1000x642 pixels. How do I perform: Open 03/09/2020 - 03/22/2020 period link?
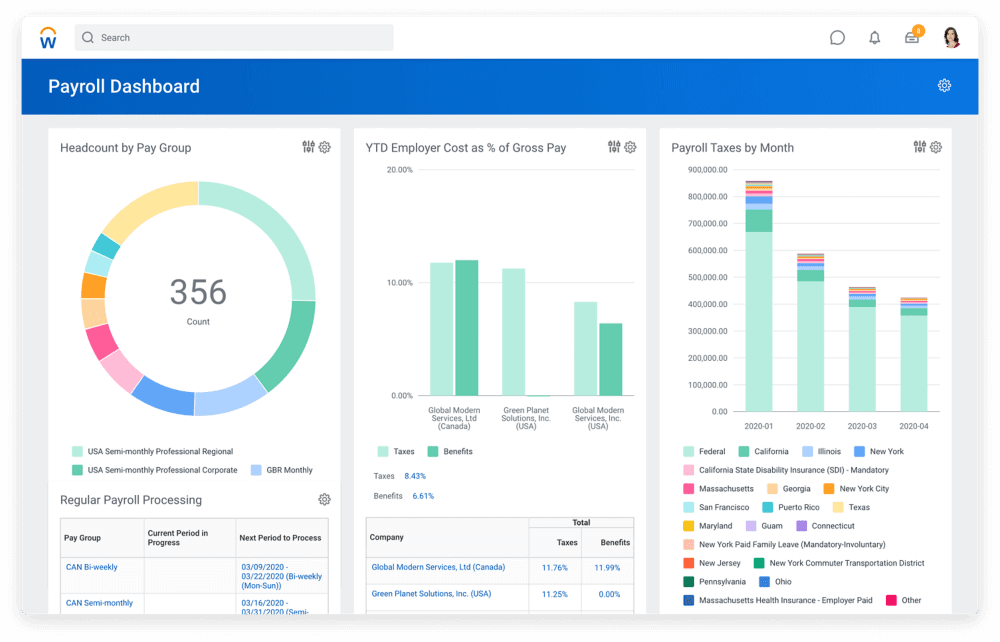coord(281,576)
